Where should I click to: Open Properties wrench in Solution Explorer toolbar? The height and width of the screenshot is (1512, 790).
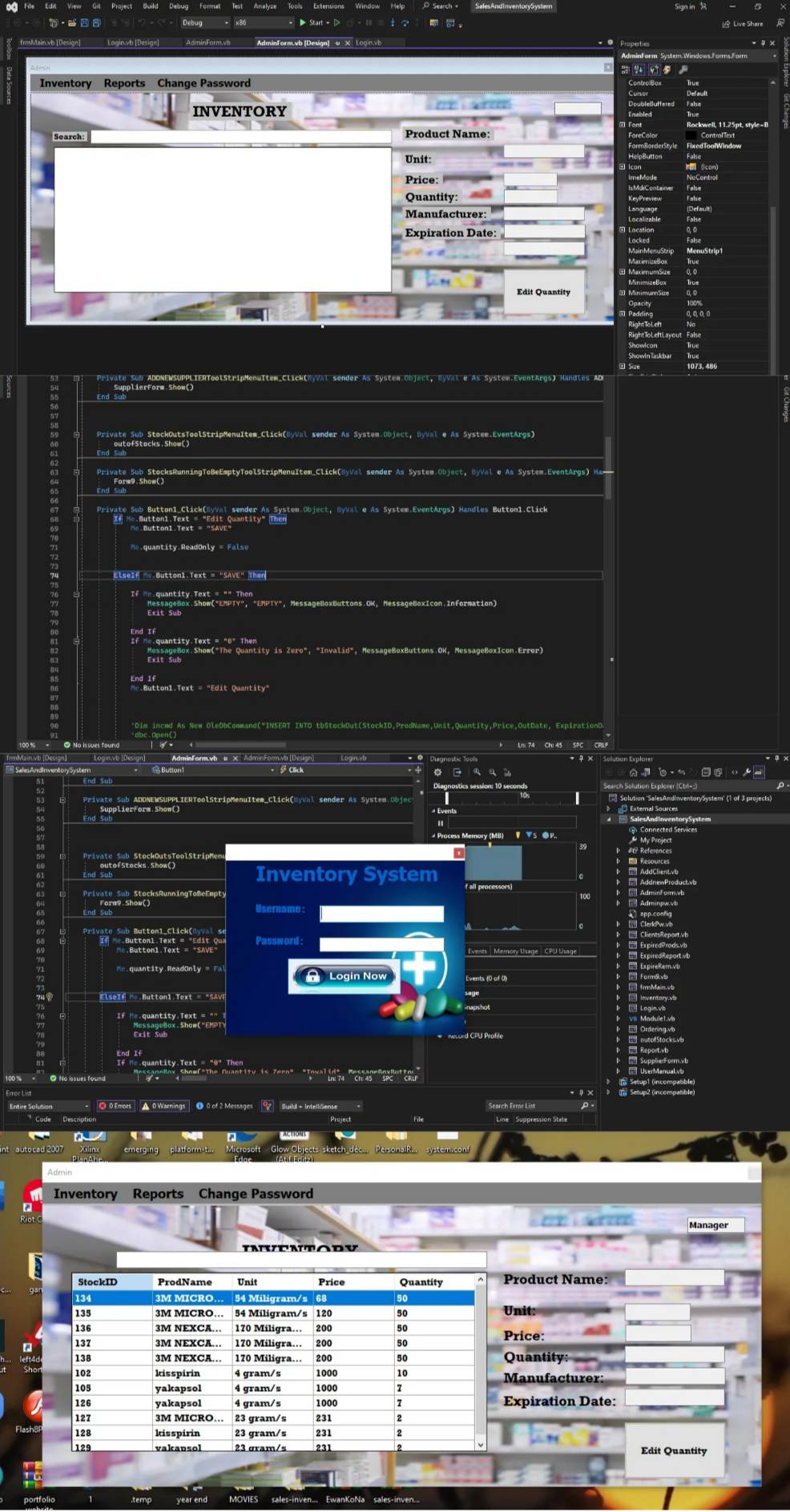click(x=746, y=772)
